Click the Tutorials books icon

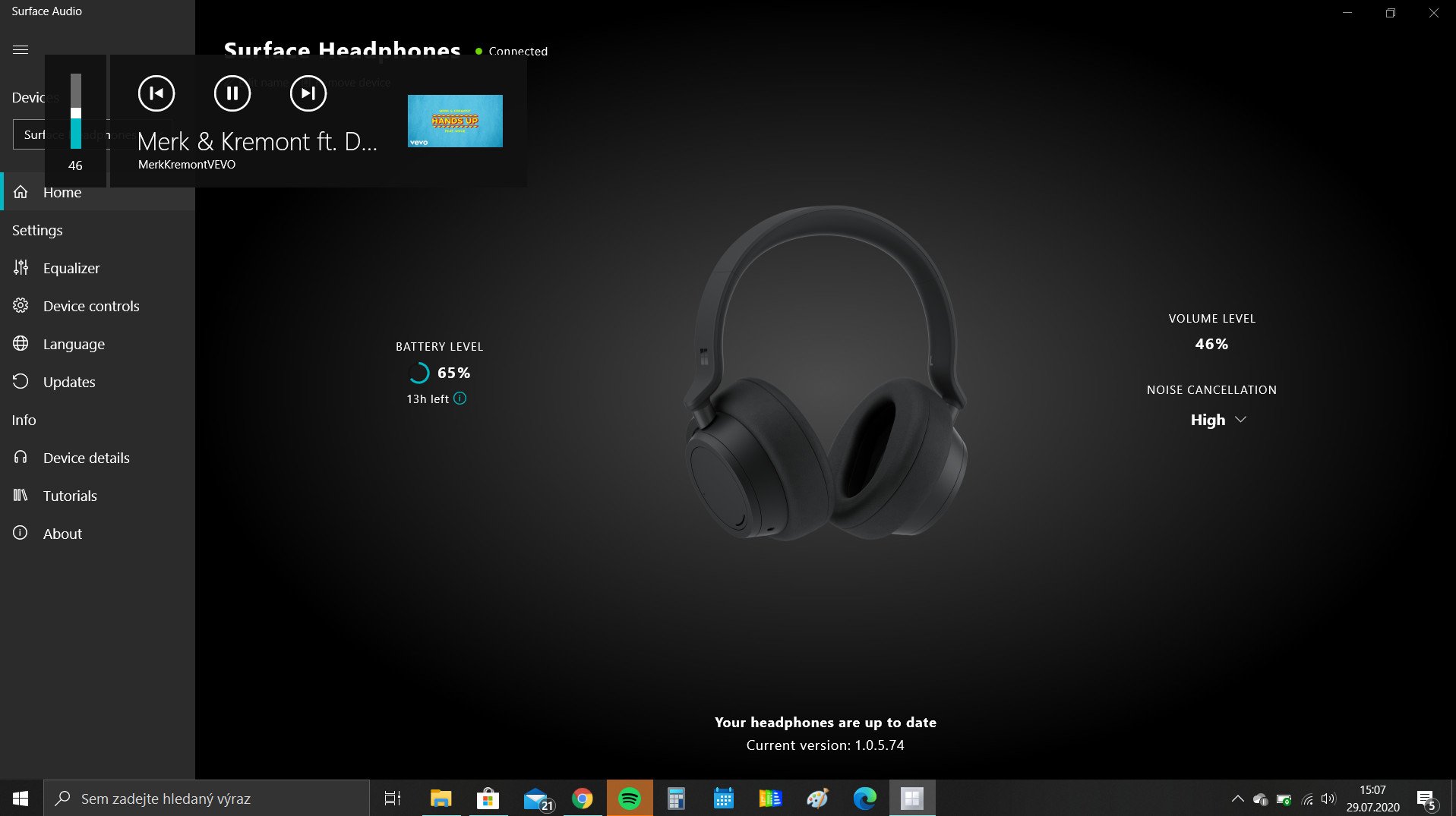(21, 495)
